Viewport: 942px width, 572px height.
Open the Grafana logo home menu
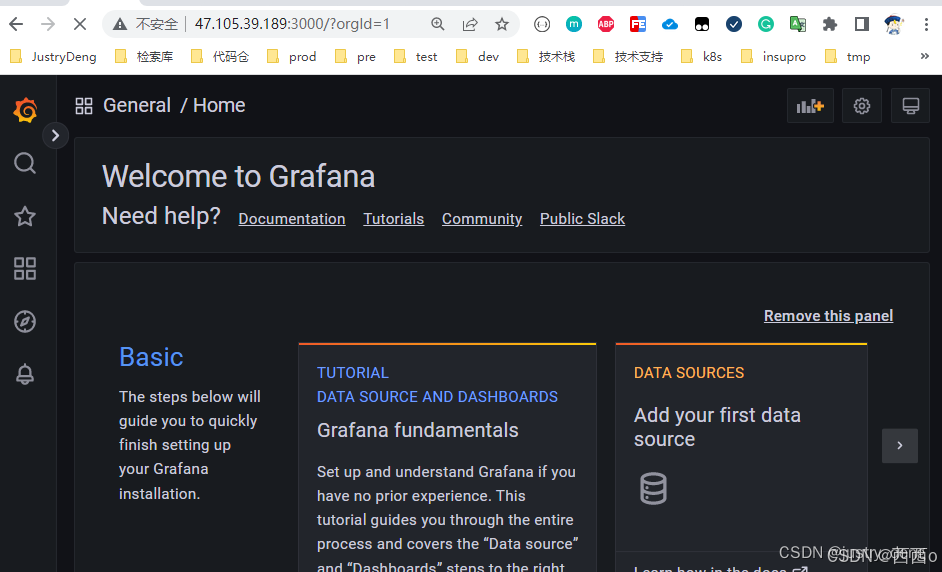(25, 110)
